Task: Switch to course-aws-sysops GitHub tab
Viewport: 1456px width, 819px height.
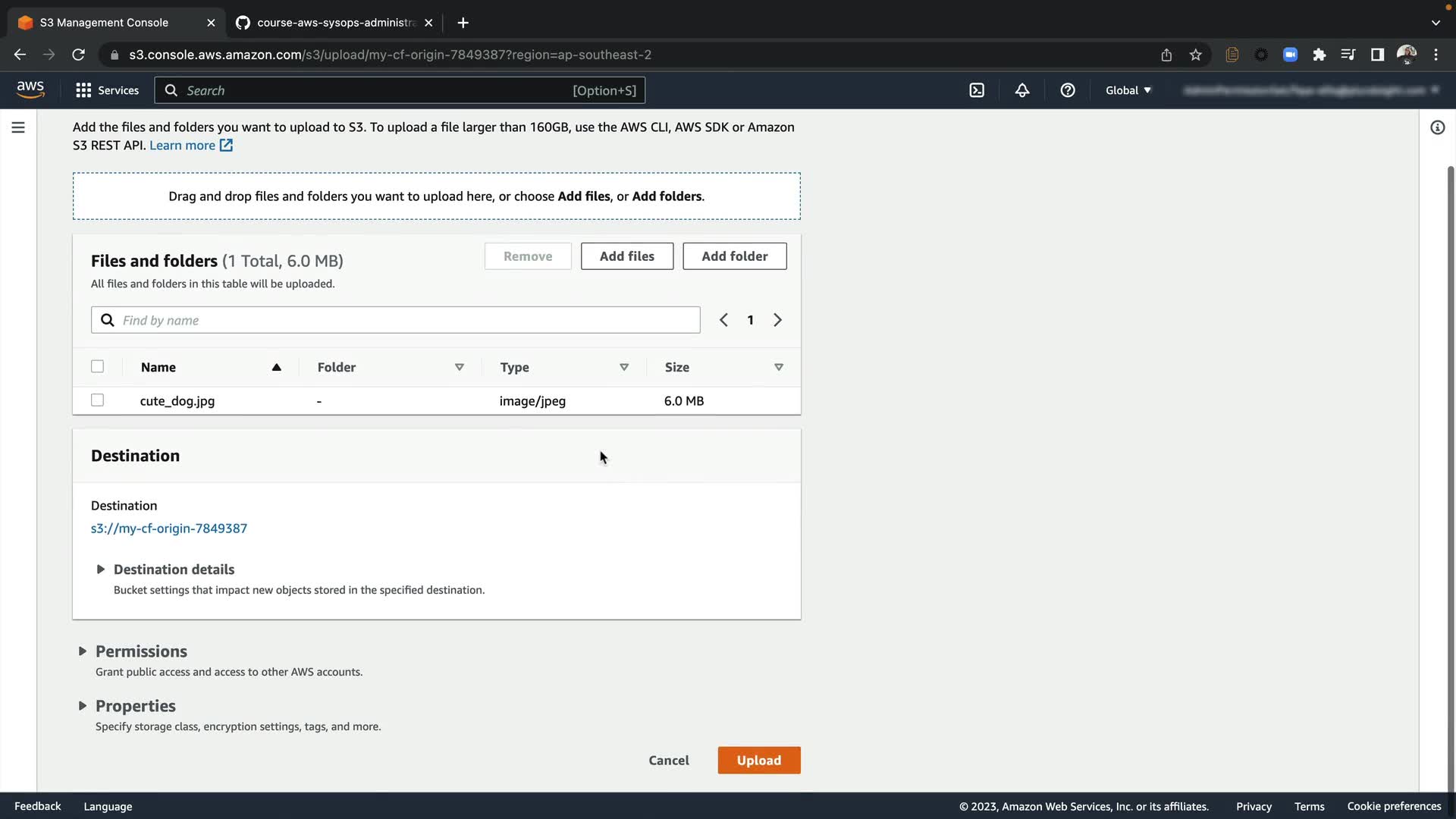Action: point(334,23)
